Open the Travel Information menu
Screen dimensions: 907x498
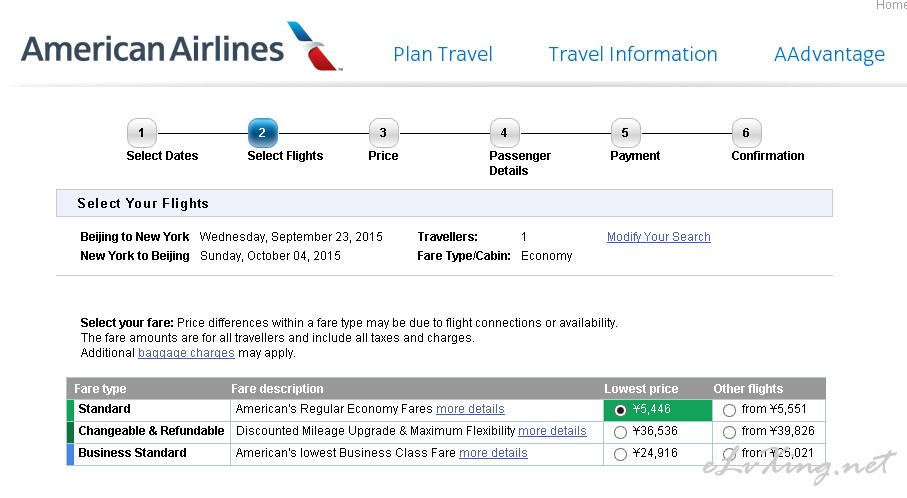coord(633,54)
